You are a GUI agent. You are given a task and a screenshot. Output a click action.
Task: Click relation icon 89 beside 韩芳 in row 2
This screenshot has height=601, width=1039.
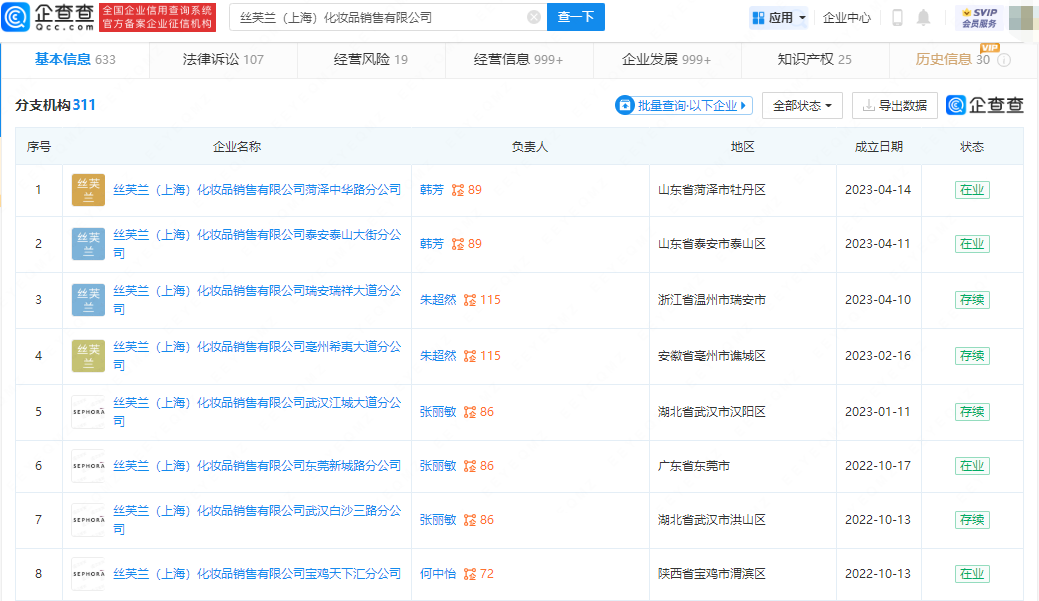(466, 244)
